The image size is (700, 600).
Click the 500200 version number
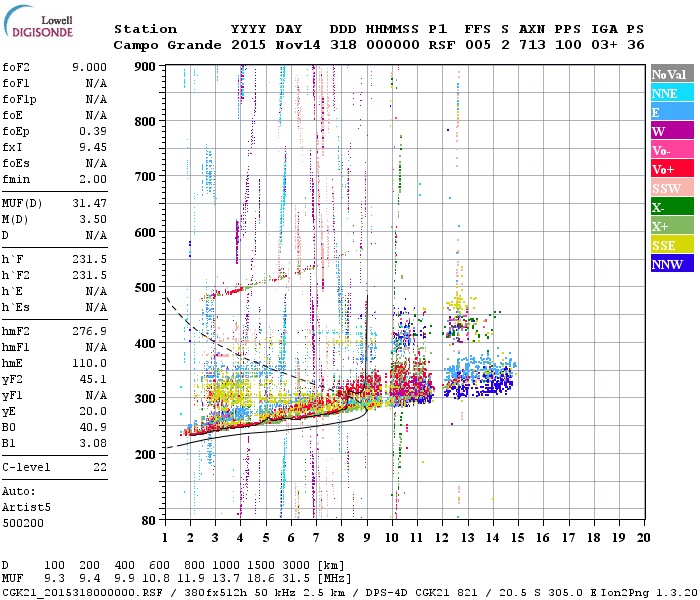23,523
